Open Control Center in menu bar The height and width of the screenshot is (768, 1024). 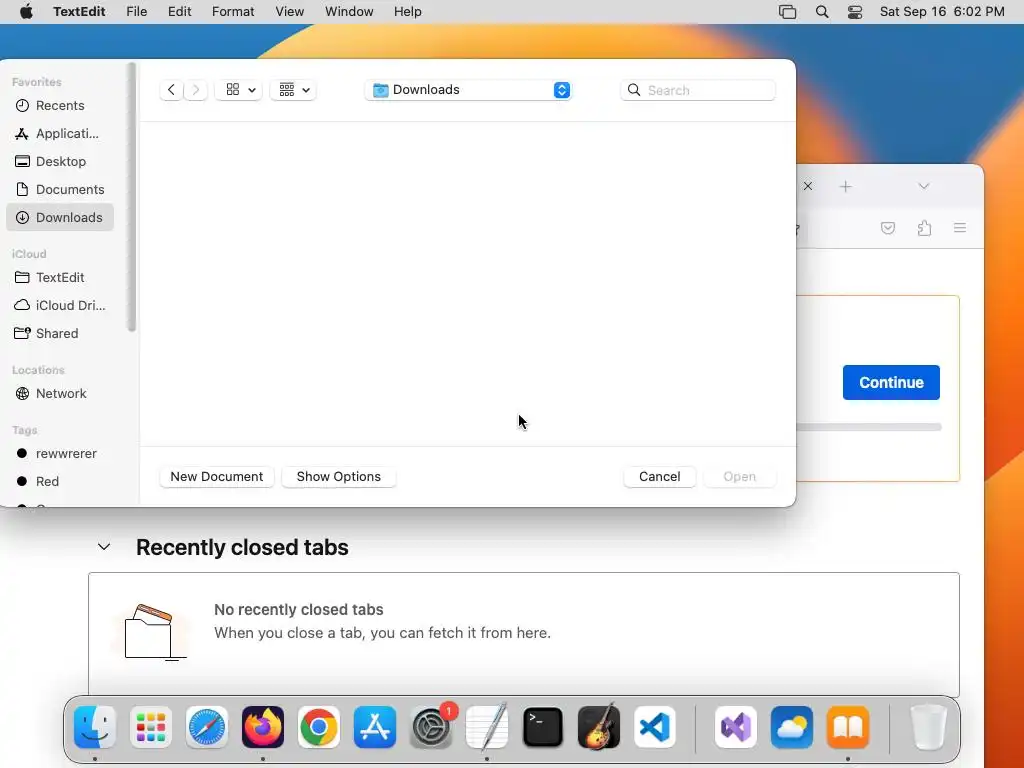point(855,12)
